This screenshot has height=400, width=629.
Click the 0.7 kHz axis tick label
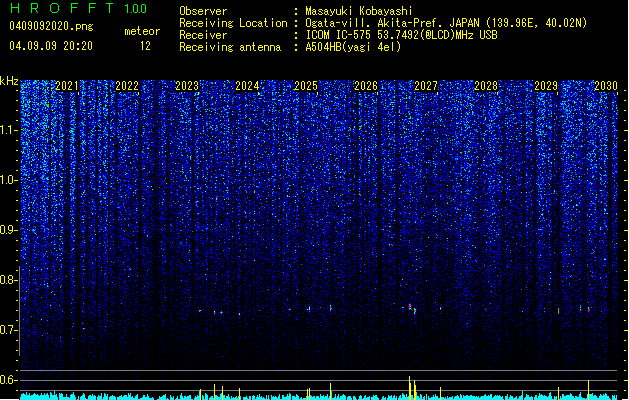(x=9, y=330)
